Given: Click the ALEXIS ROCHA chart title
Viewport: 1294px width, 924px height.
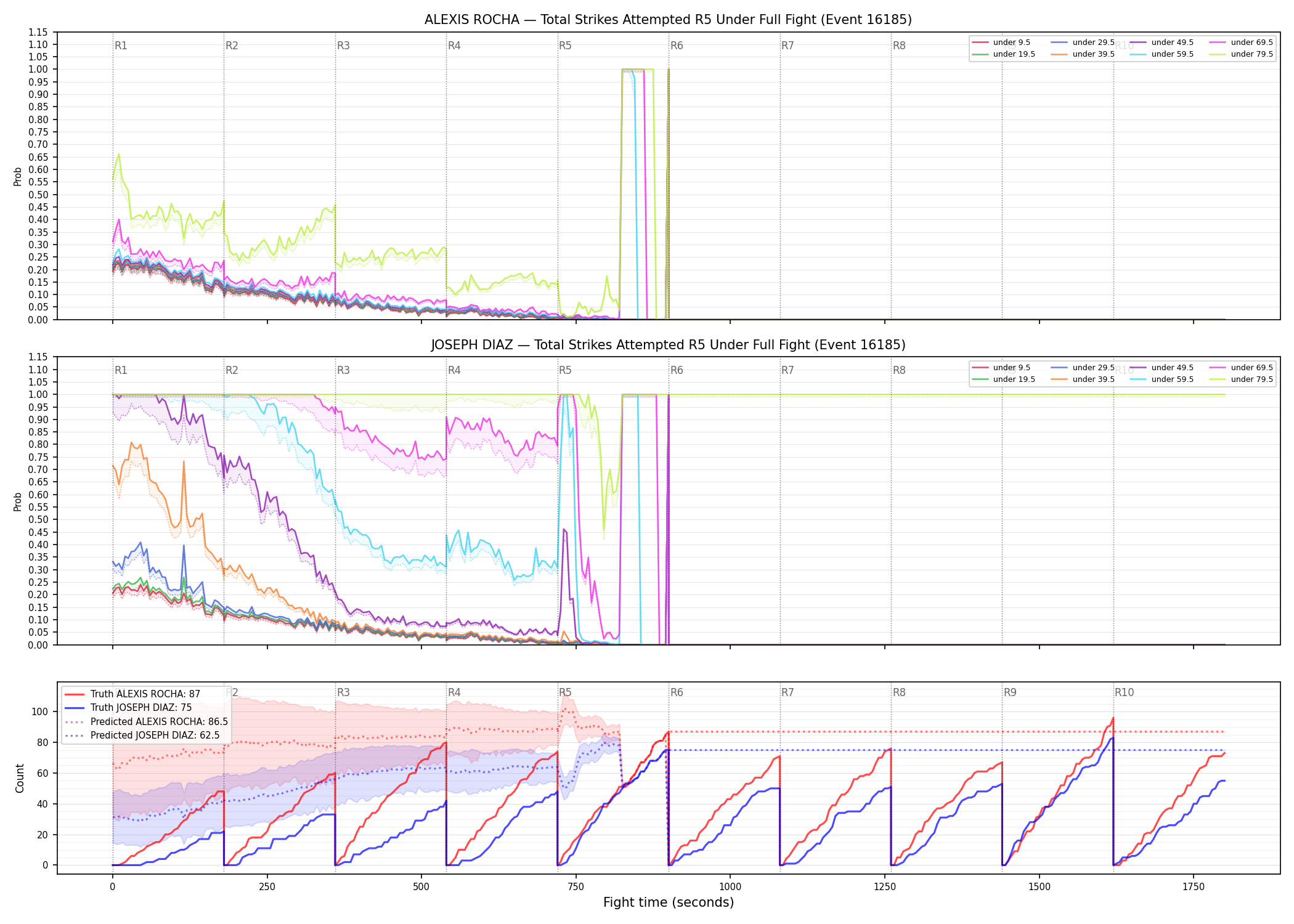Looking at the screenshot, I should [x=668, y=20].
